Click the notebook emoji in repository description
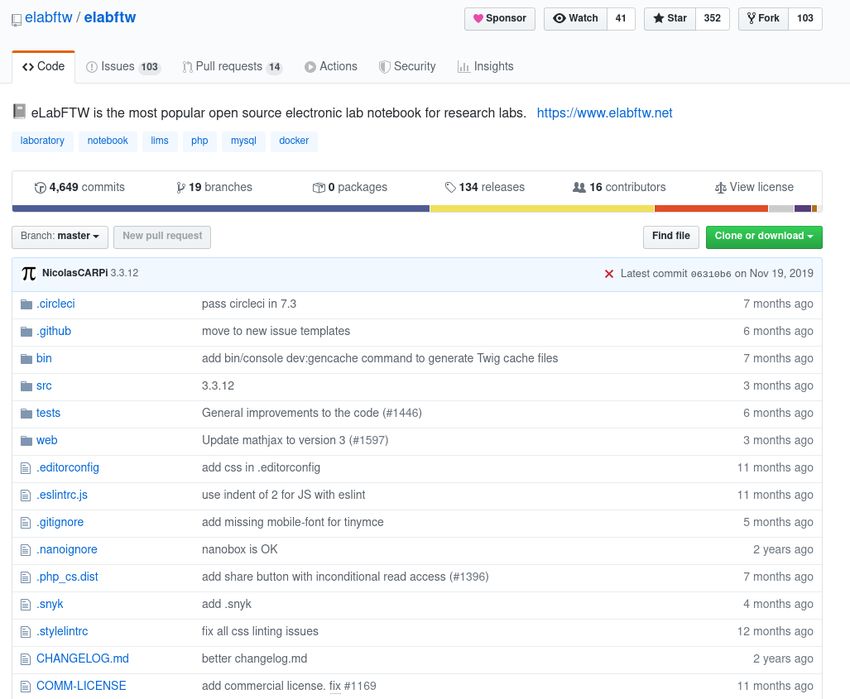The image size is (850, 699). [x=19, y=111]
